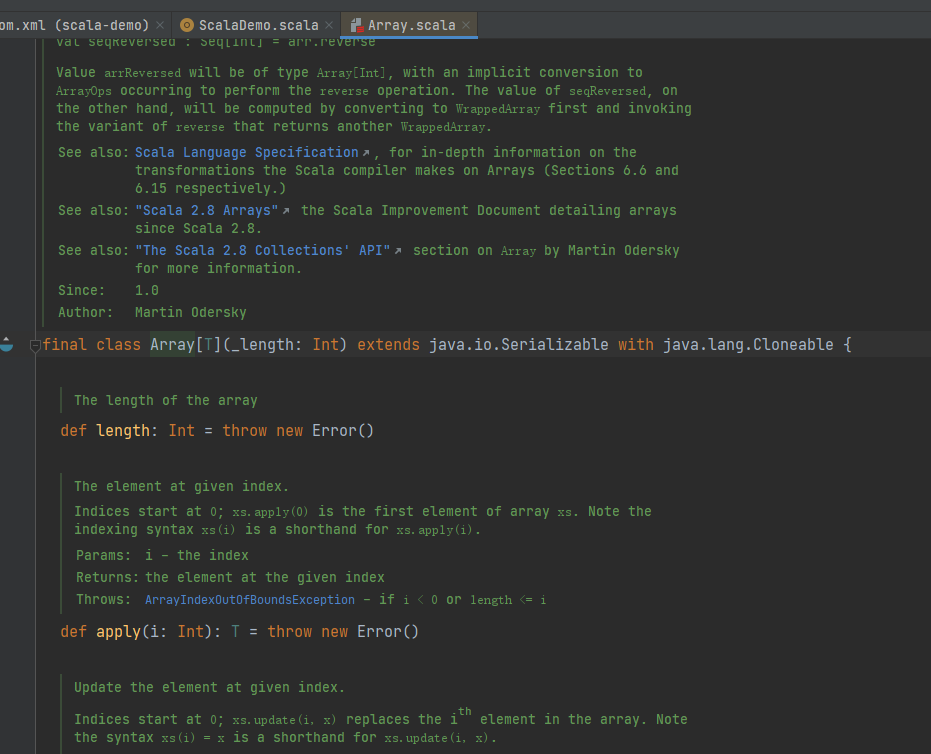Click java.io.Serializable in class declaration
Viewport: 931px width, 754px height.
(x=519, y=345)
